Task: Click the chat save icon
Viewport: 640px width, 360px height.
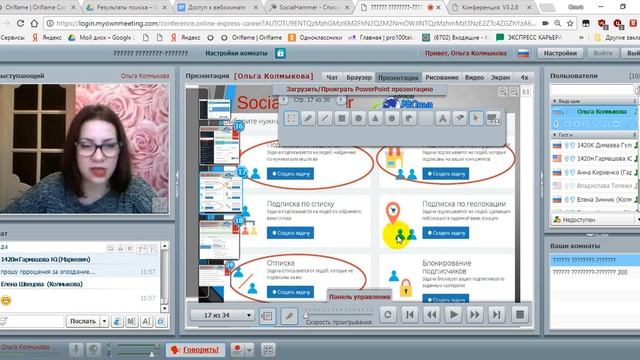Action: [x=161, y=322]
